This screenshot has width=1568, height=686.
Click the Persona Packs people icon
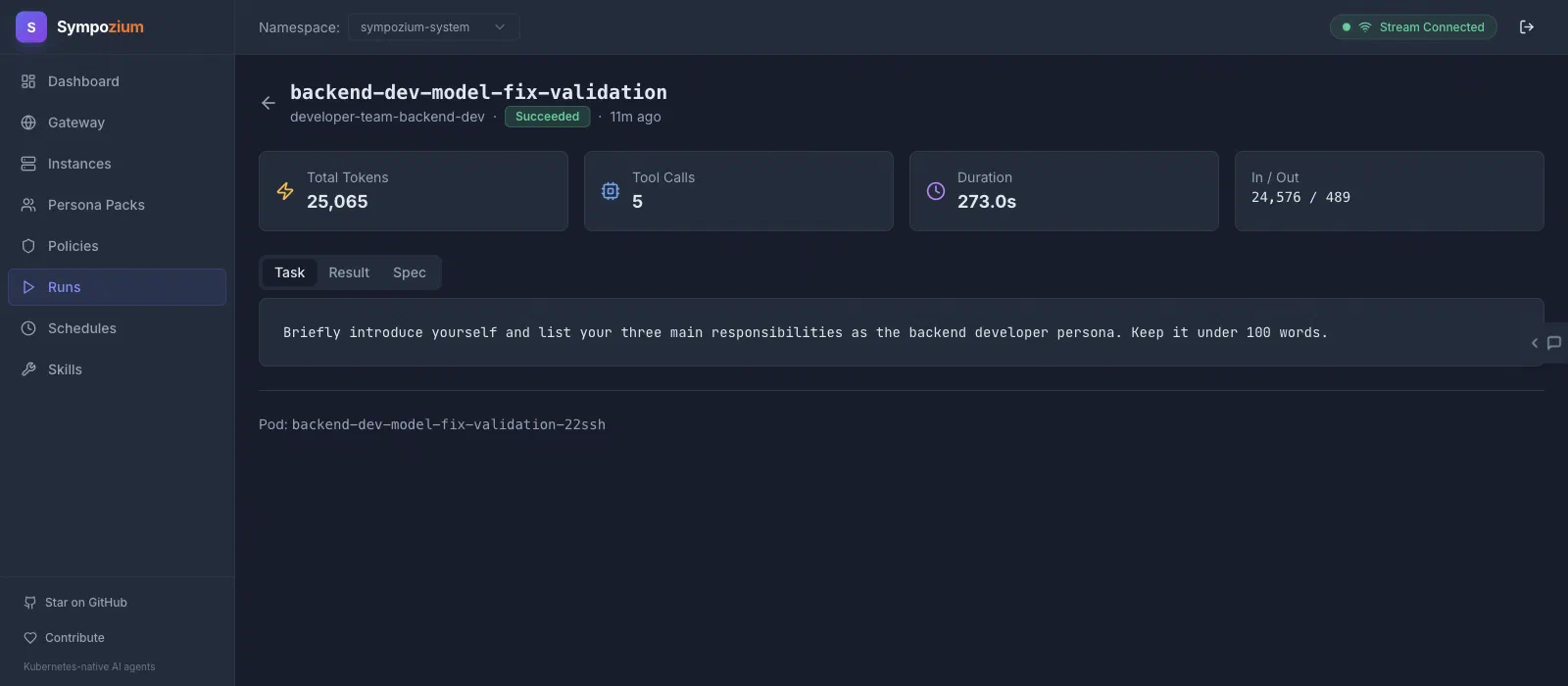(28, 205)
